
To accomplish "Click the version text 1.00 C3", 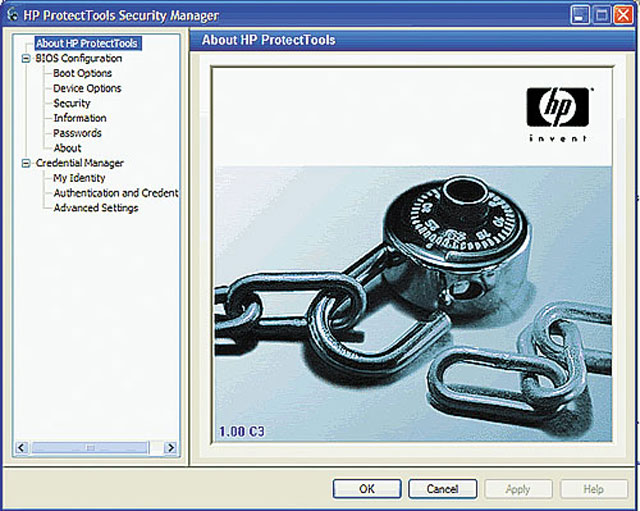I will pyautogui.click(x=242, y=431).
